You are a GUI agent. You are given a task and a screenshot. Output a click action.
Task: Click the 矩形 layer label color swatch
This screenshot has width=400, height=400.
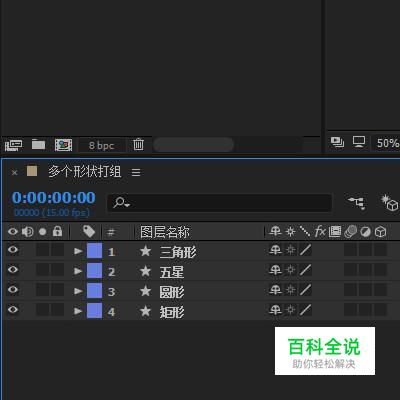[94, 311]
